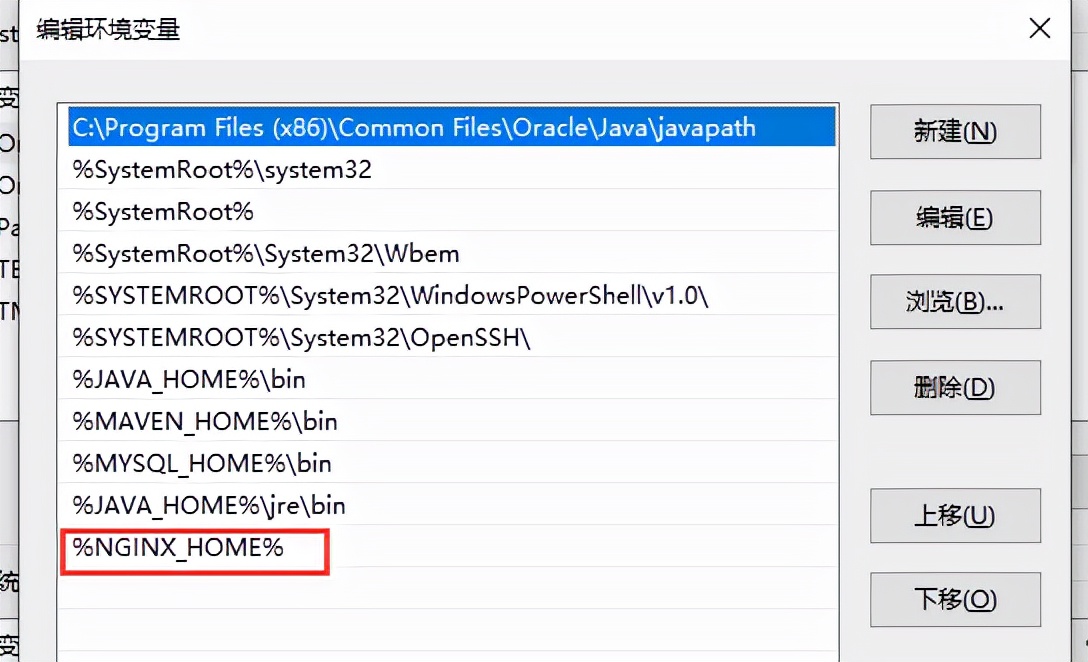Click the 删除(D) button
The image size is (1088, 662).
tap(954, 388)
